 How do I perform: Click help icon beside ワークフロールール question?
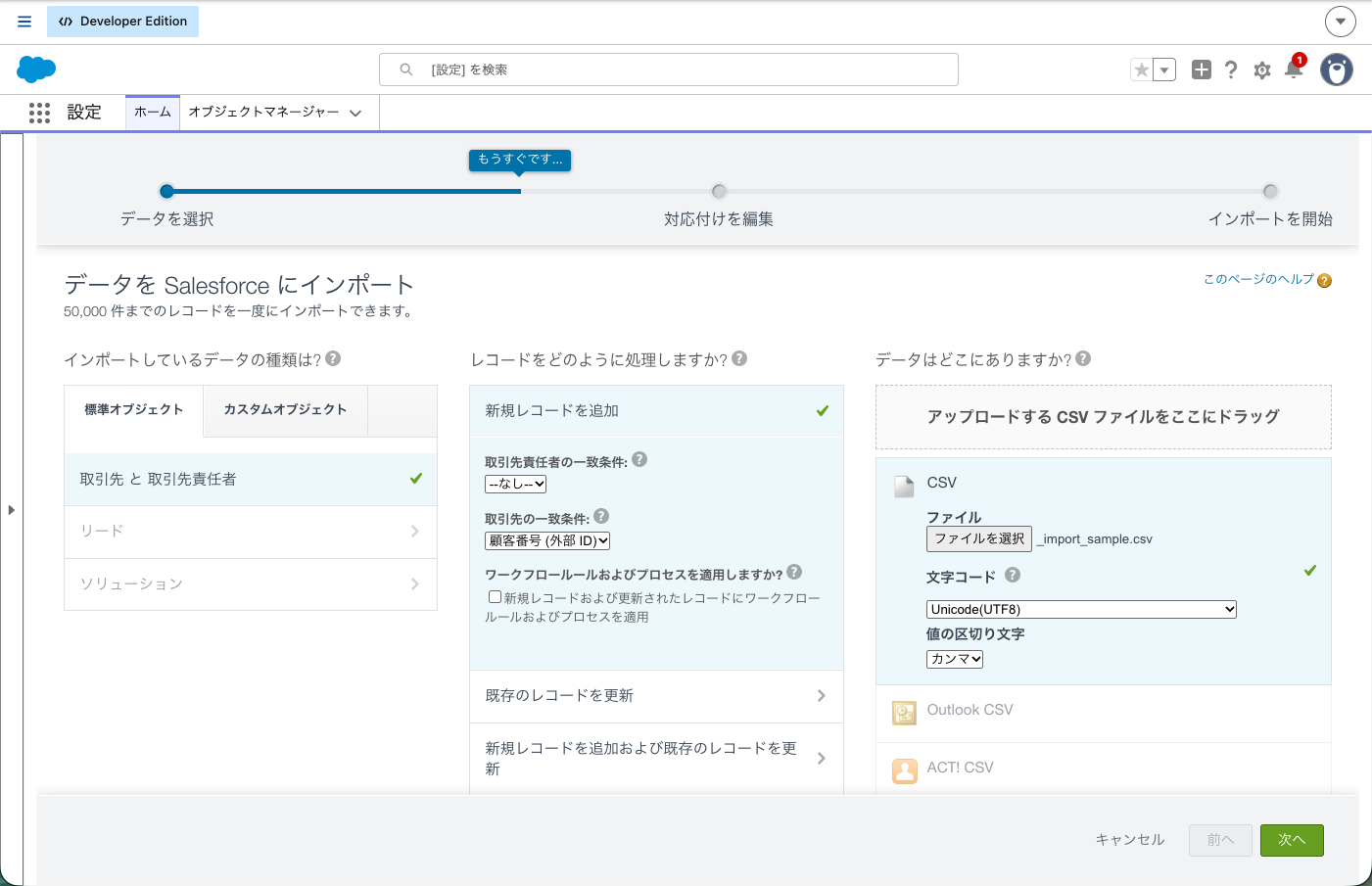[794, 572]
